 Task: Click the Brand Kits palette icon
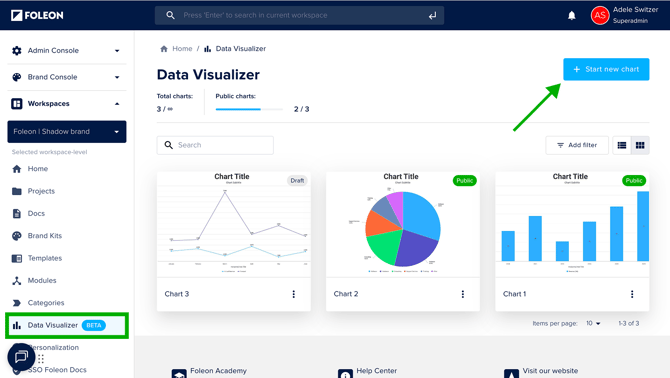tap(17, 236)
